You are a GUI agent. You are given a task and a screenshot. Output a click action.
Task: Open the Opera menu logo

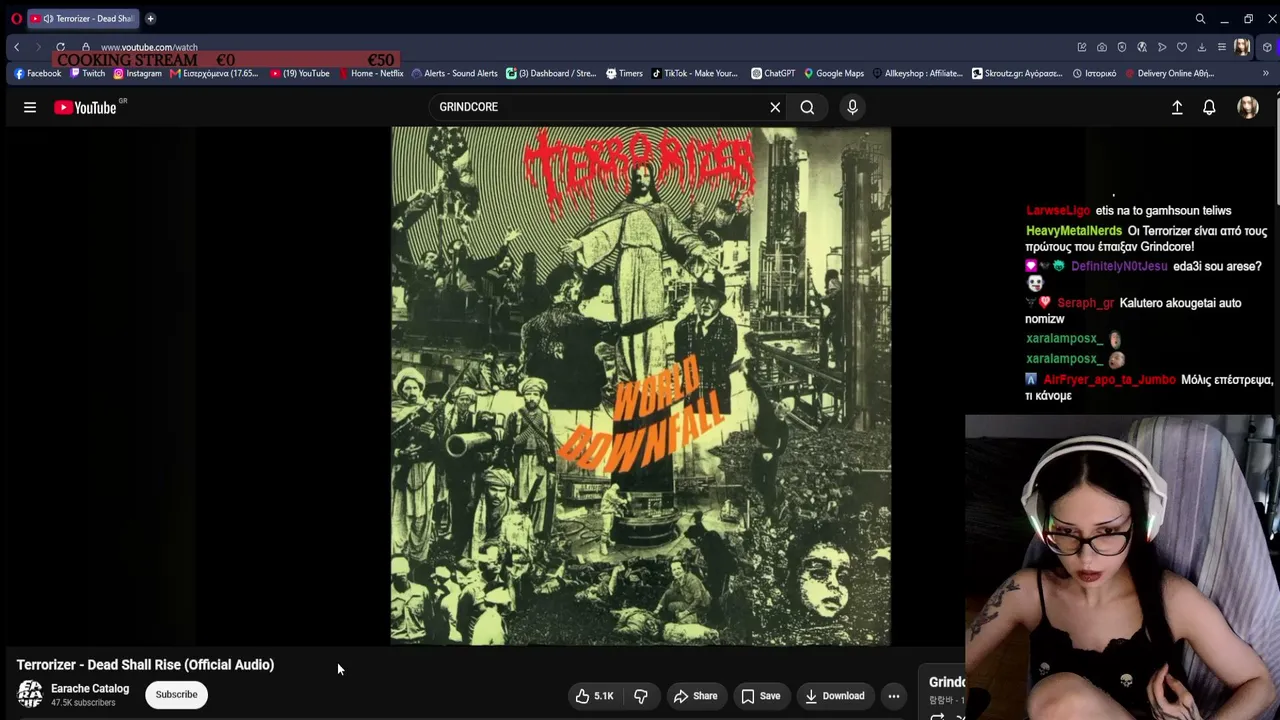tap(16, 18)
